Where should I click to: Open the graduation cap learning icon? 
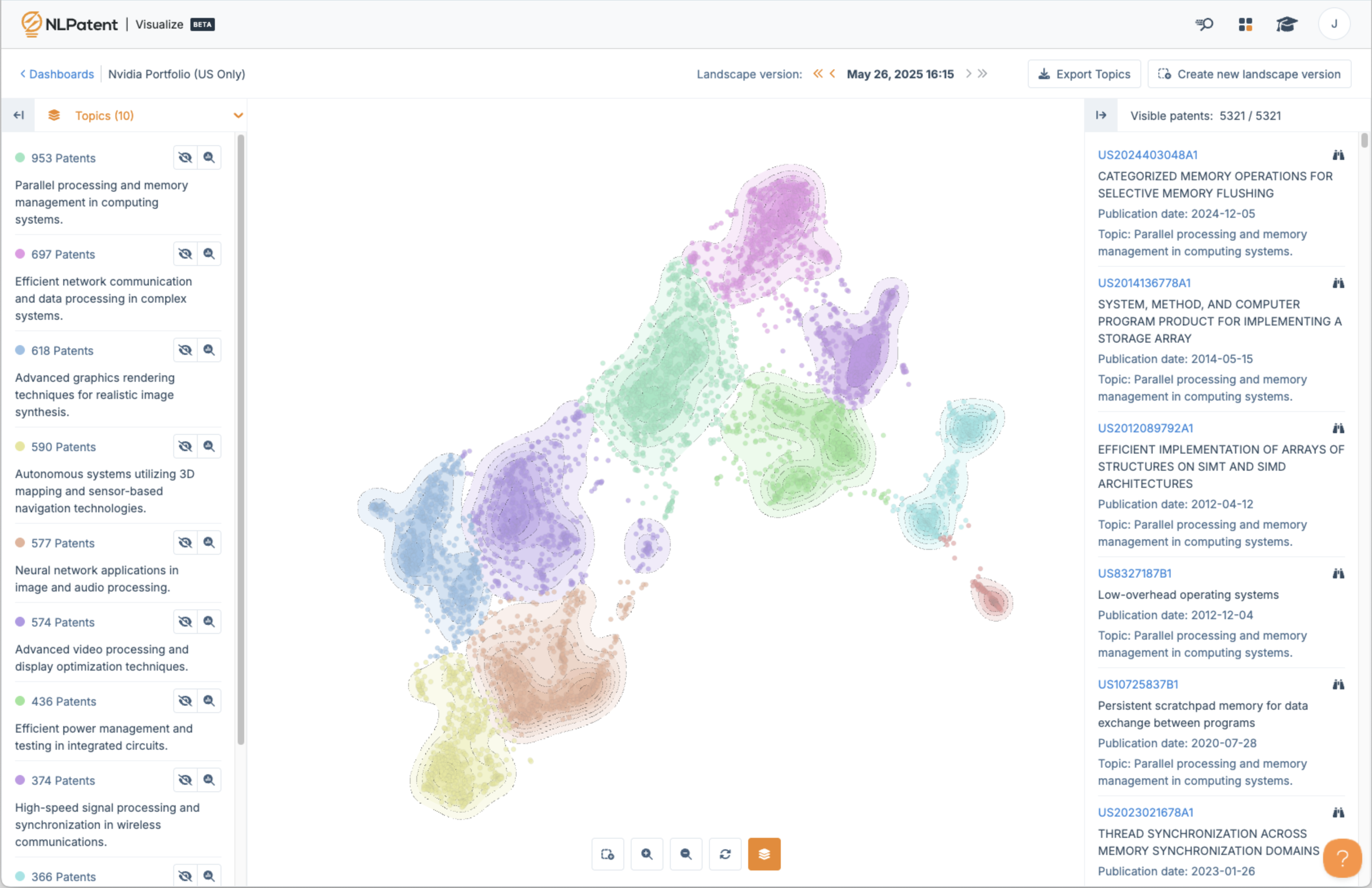1286,24
